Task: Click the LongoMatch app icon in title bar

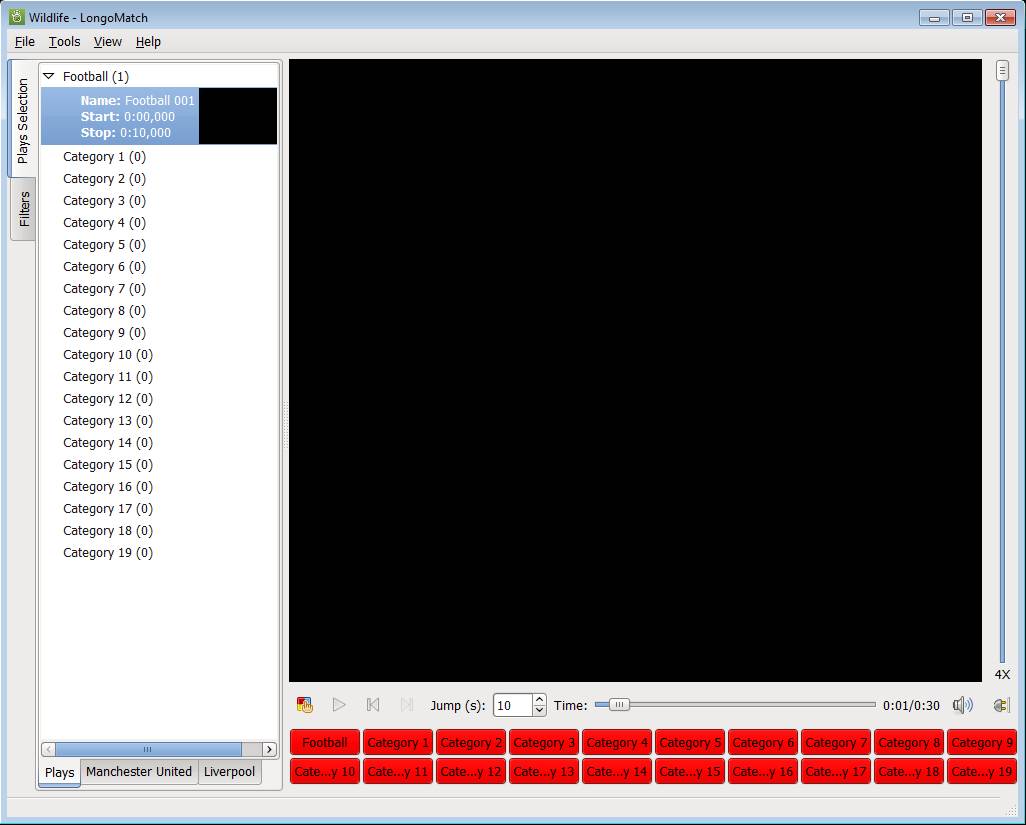Action: tap(16, 17)
